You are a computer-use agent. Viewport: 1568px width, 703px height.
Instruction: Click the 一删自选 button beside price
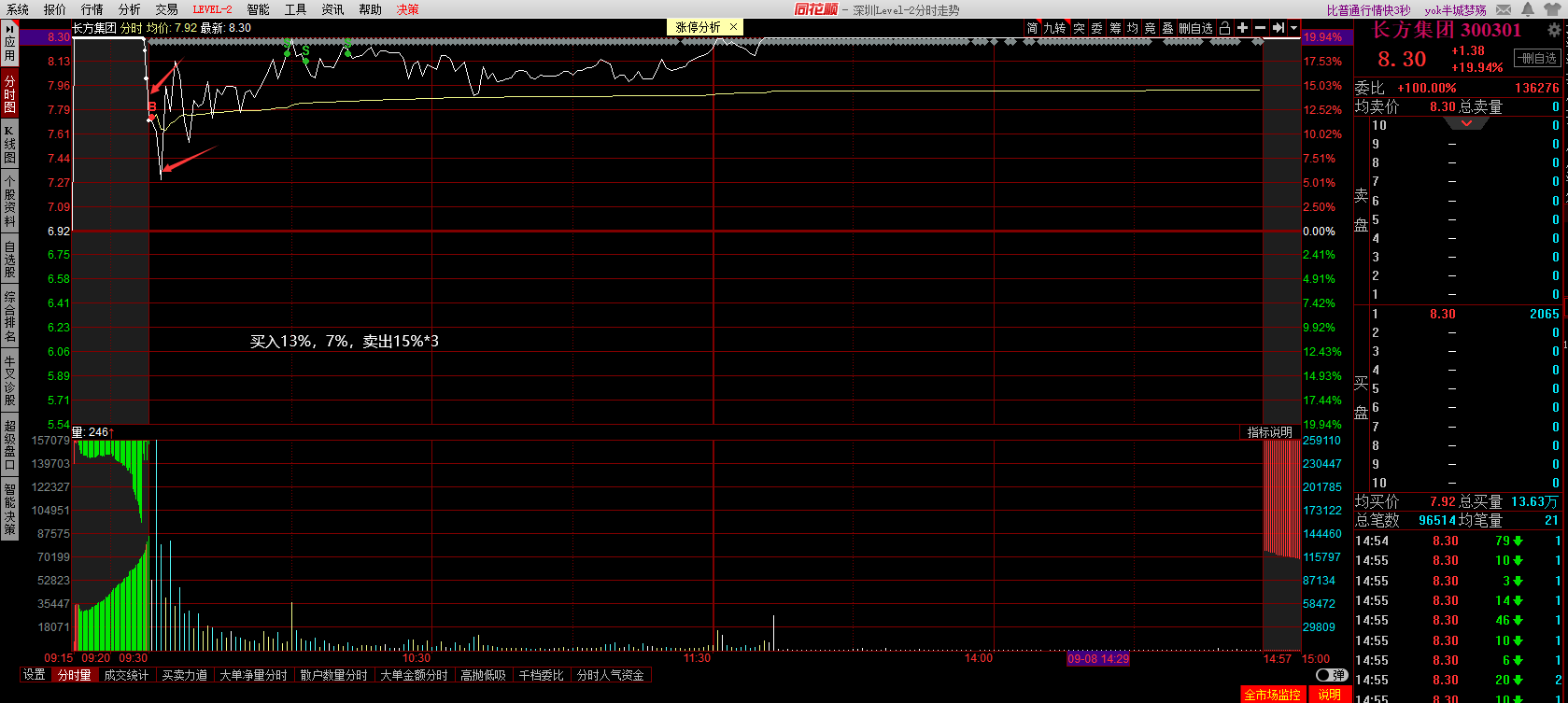coord(1537,58)
